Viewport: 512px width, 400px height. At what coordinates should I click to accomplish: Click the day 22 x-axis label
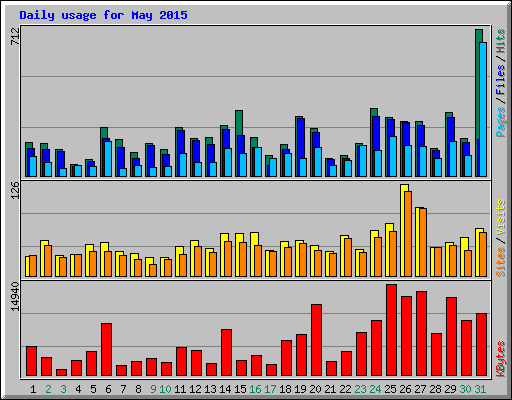pos(345,389)
